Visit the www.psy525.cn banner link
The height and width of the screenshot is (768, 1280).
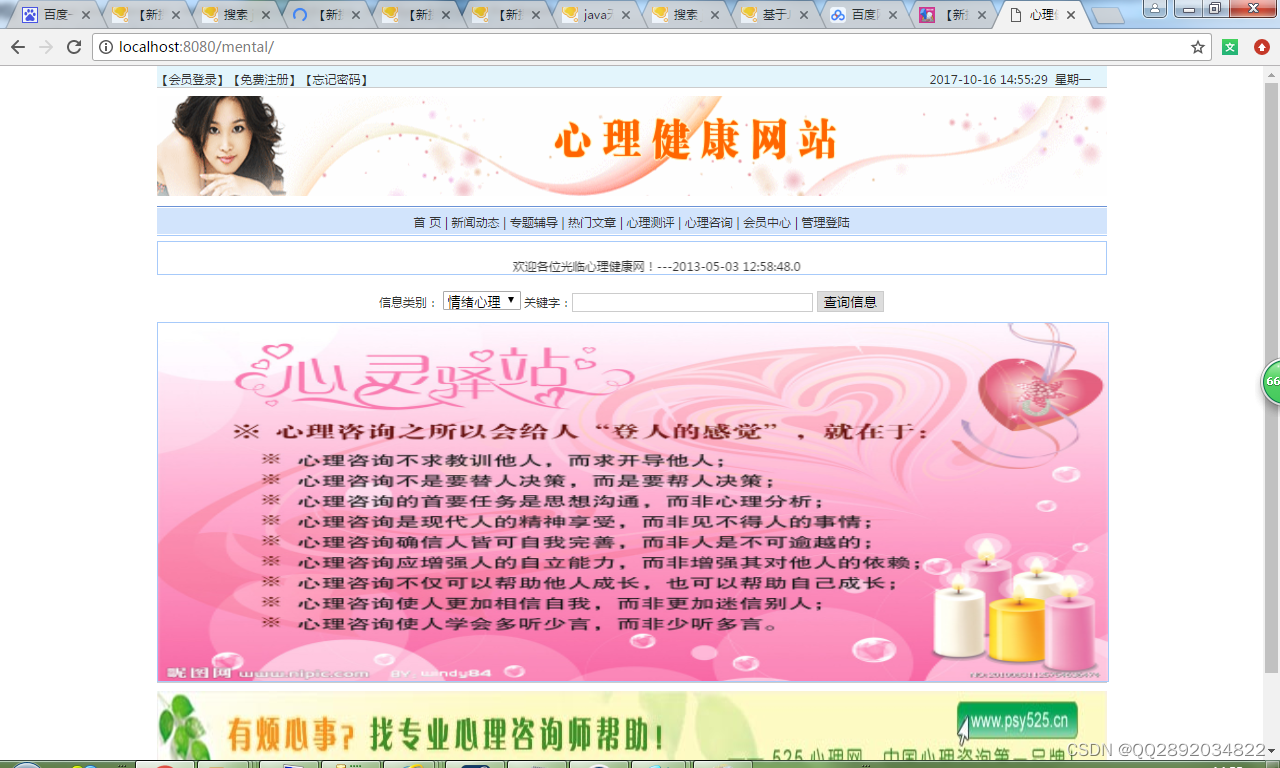pos(1017,720)
